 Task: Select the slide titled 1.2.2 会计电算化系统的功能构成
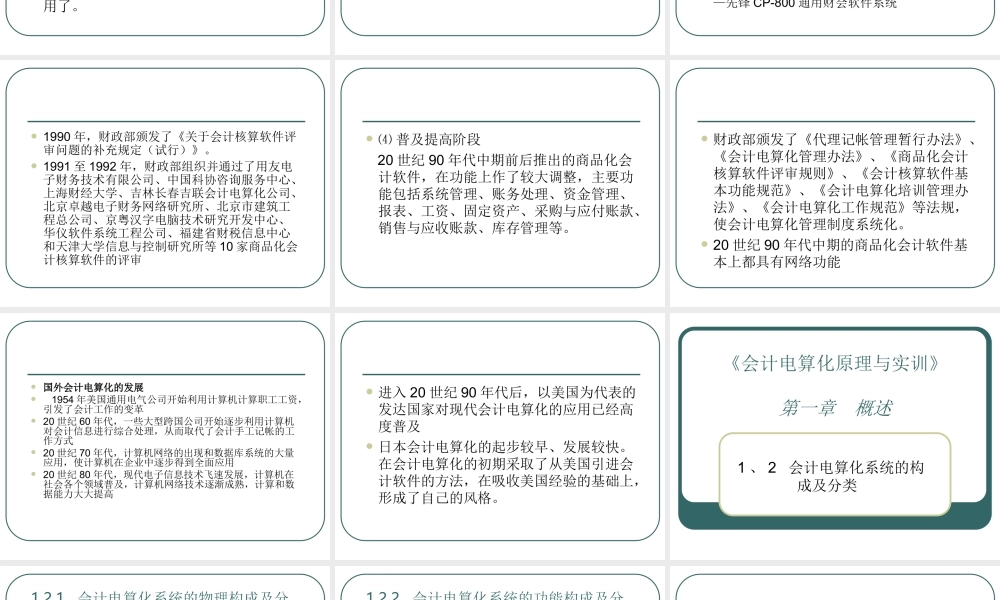(x=500, y=590)
